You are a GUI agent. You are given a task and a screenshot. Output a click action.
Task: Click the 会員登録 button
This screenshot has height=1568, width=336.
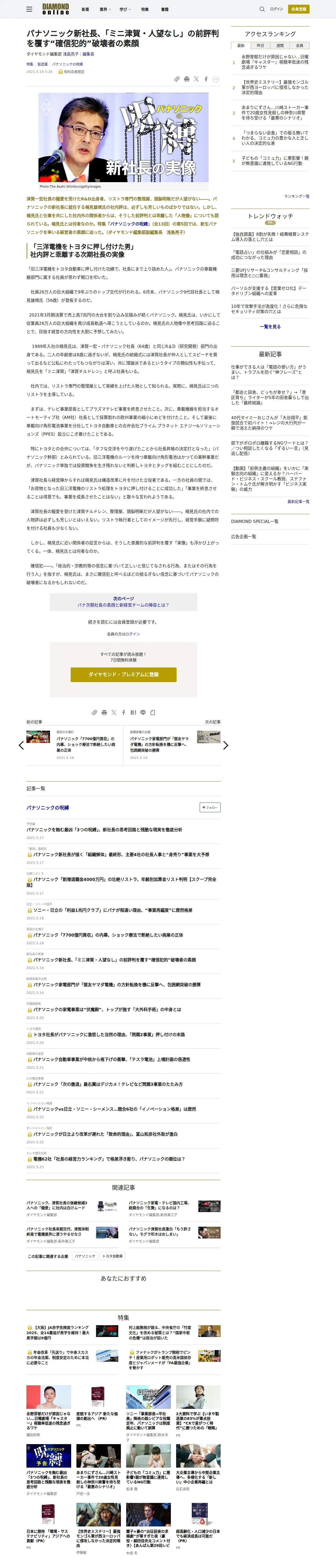[299, 9]
